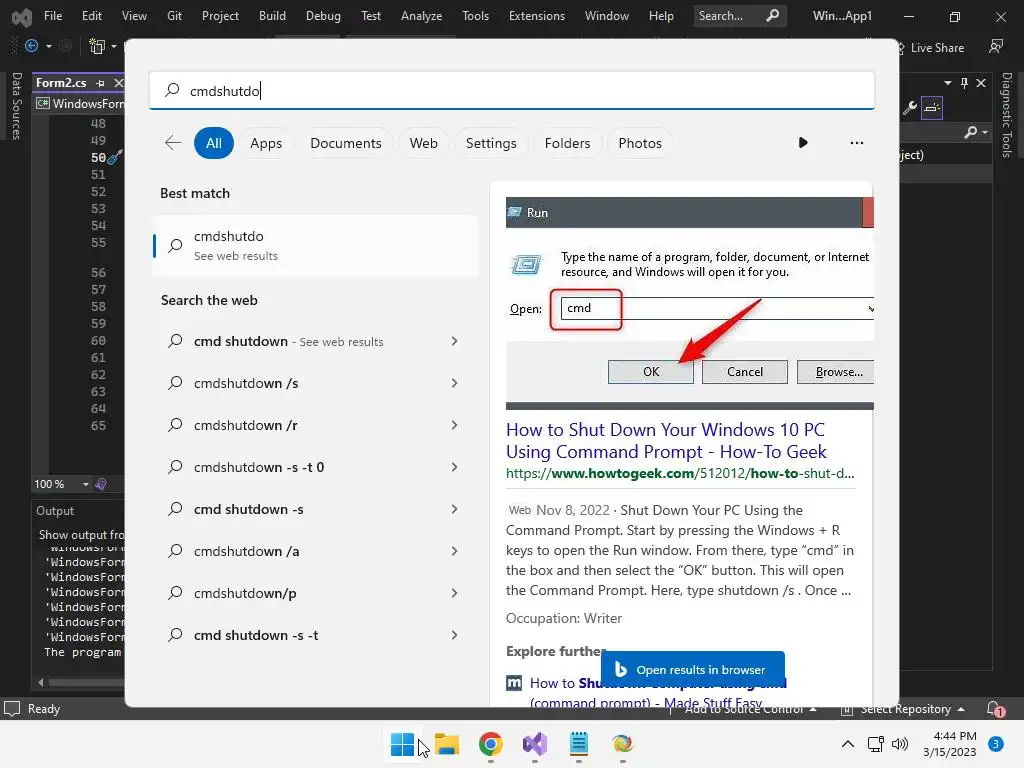Open Visual Studio notifications bell
Image resolution: width=1024 pixels, height=768 pixels.
point(995,709)
